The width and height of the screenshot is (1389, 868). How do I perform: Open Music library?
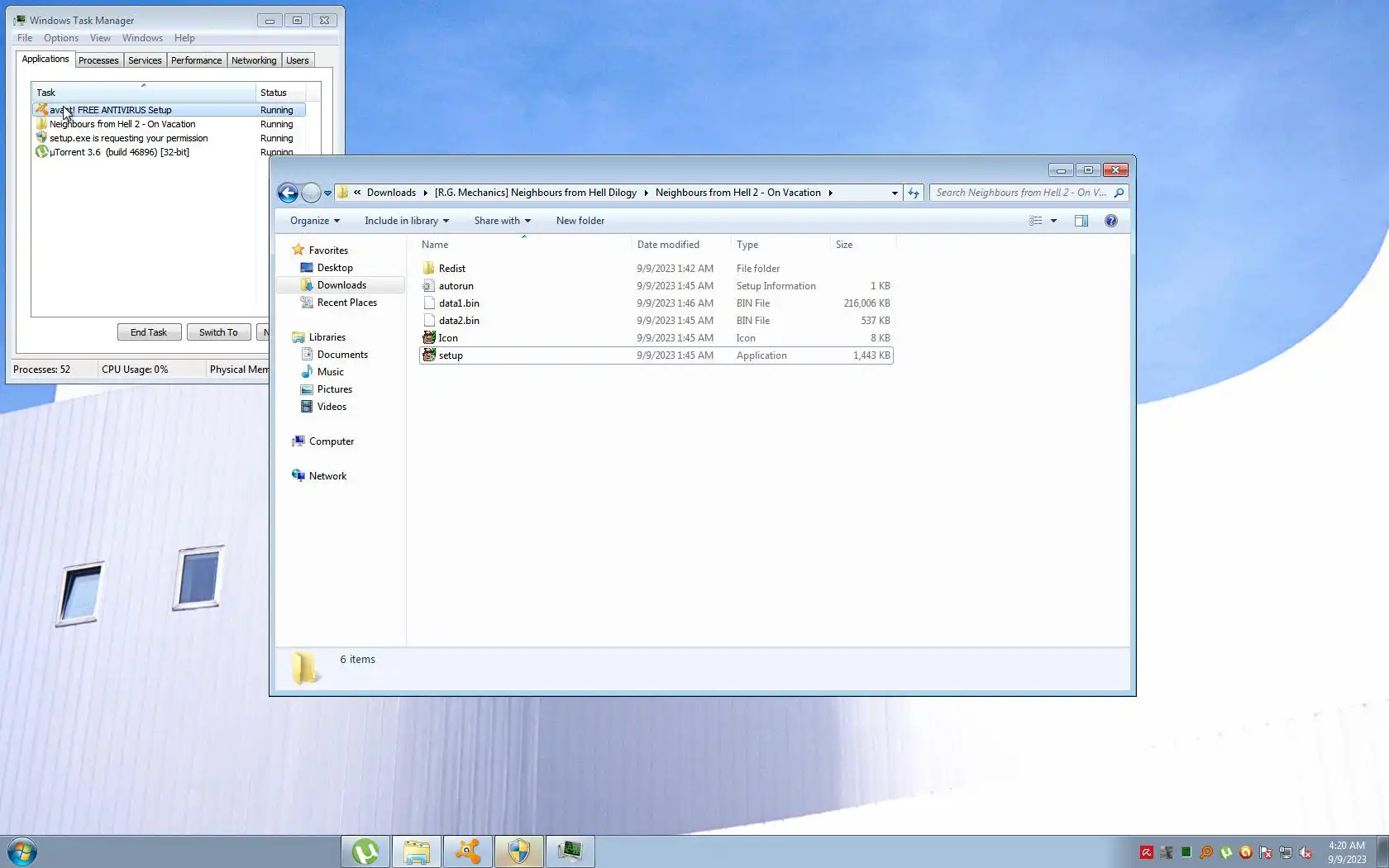331,372
